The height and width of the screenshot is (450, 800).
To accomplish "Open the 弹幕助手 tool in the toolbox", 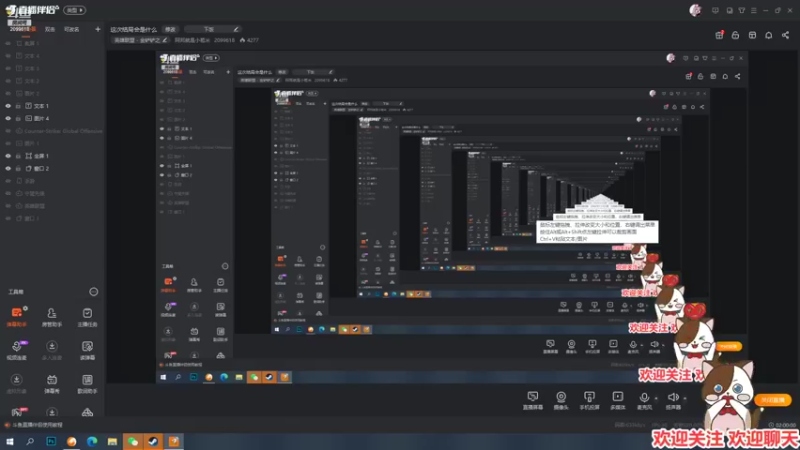I will click(16, 316).
